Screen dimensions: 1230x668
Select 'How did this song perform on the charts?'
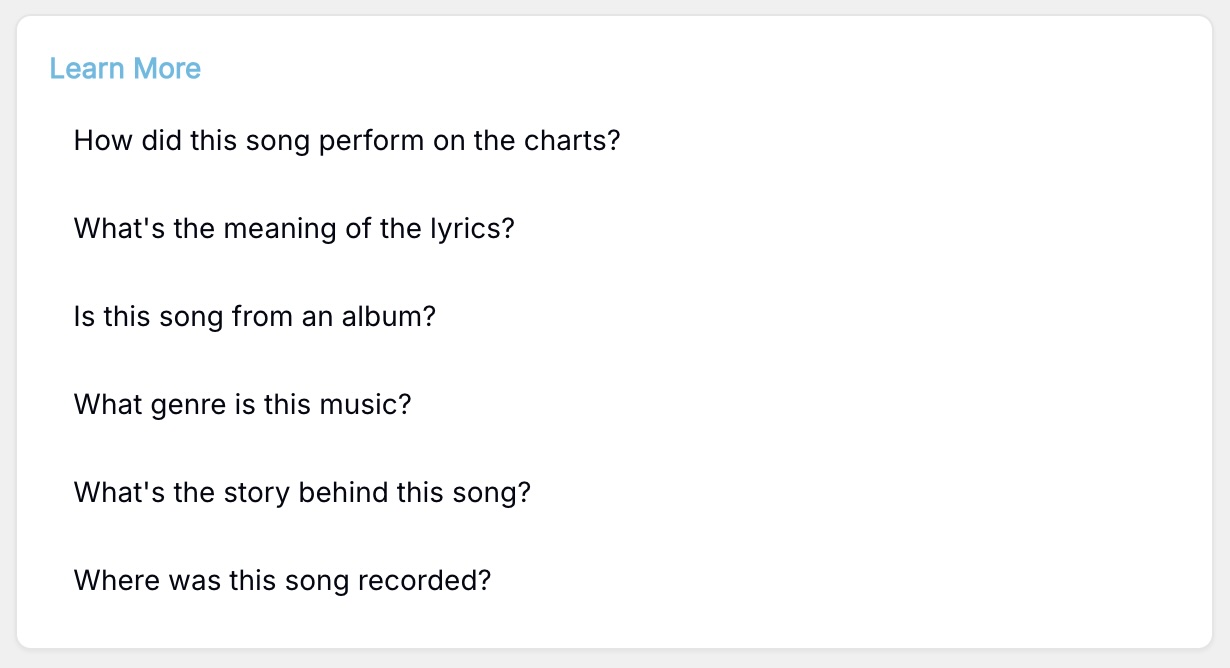pos(346,141)
